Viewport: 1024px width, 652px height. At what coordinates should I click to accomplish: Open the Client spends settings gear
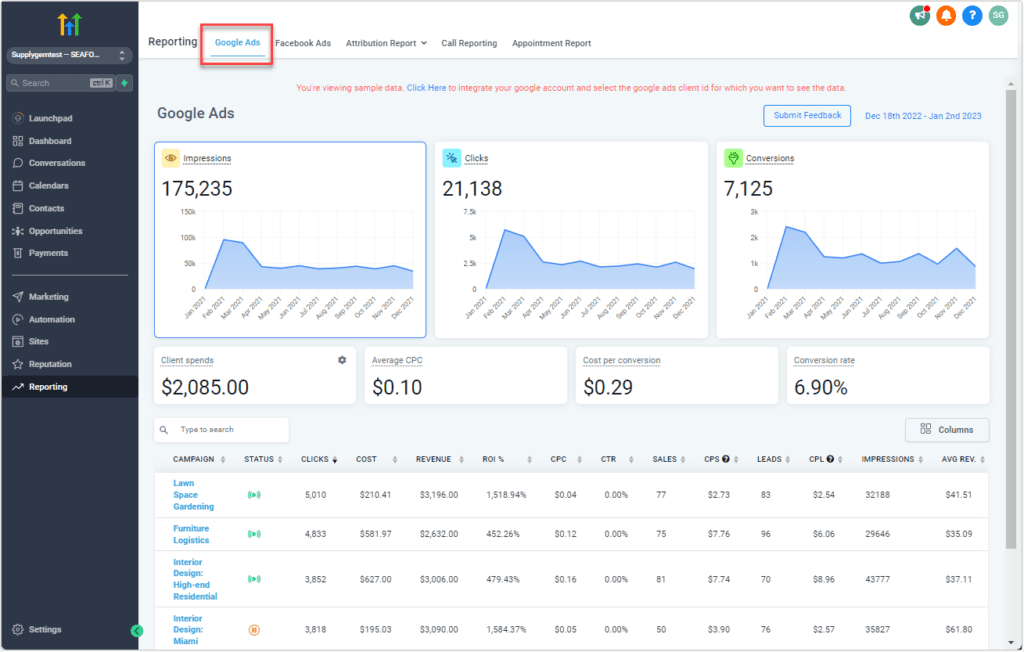tap(341, 359)
